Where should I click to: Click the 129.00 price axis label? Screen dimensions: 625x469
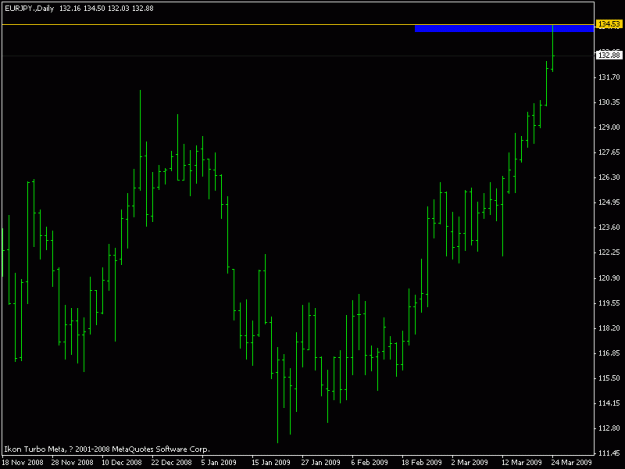[609, 127]
